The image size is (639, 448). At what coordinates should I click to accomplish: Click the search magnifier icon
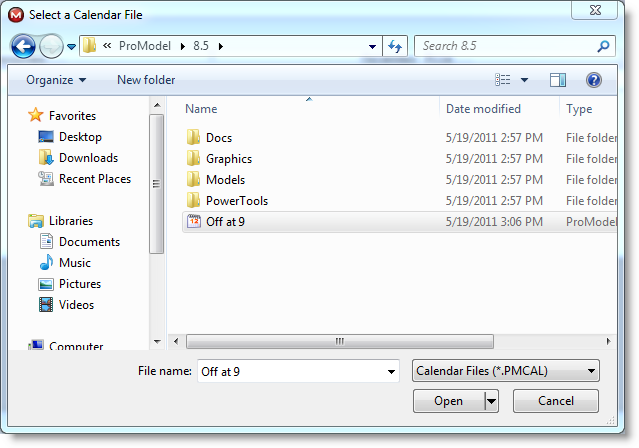tap(603, 46)
